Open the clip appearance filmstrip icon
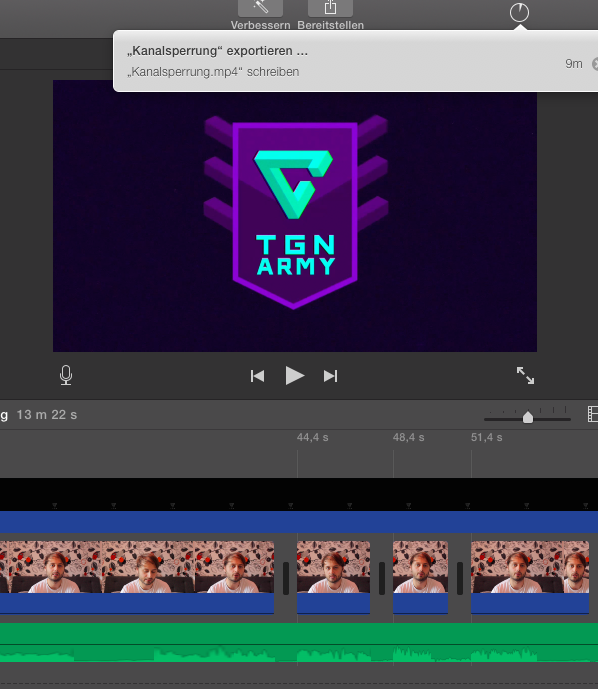598x689 pixels. tap(593, 414)
